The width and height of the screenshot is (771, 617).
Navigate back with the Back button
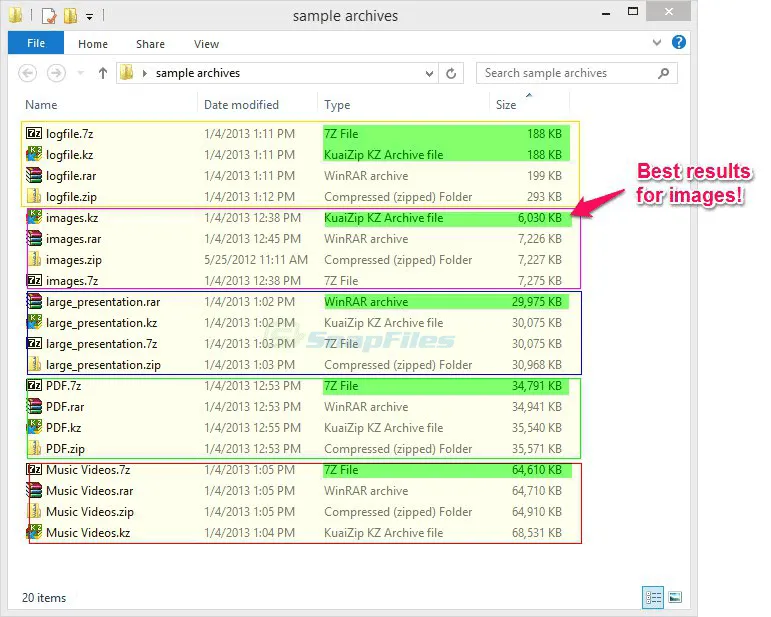click(x=28, y=73)
